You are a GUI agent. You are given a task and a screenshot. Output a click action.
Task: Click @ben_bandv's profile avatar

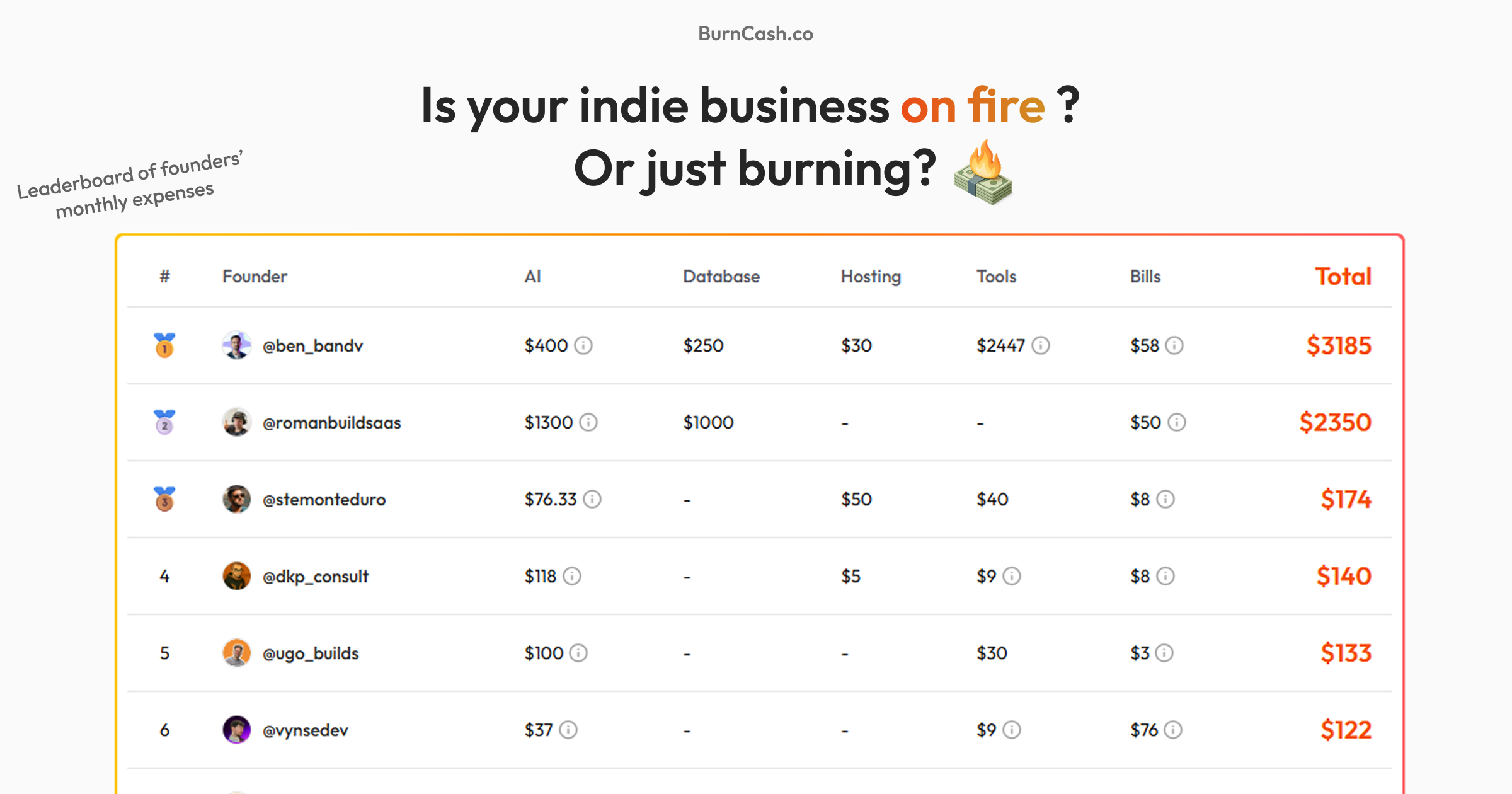[237, 345]
